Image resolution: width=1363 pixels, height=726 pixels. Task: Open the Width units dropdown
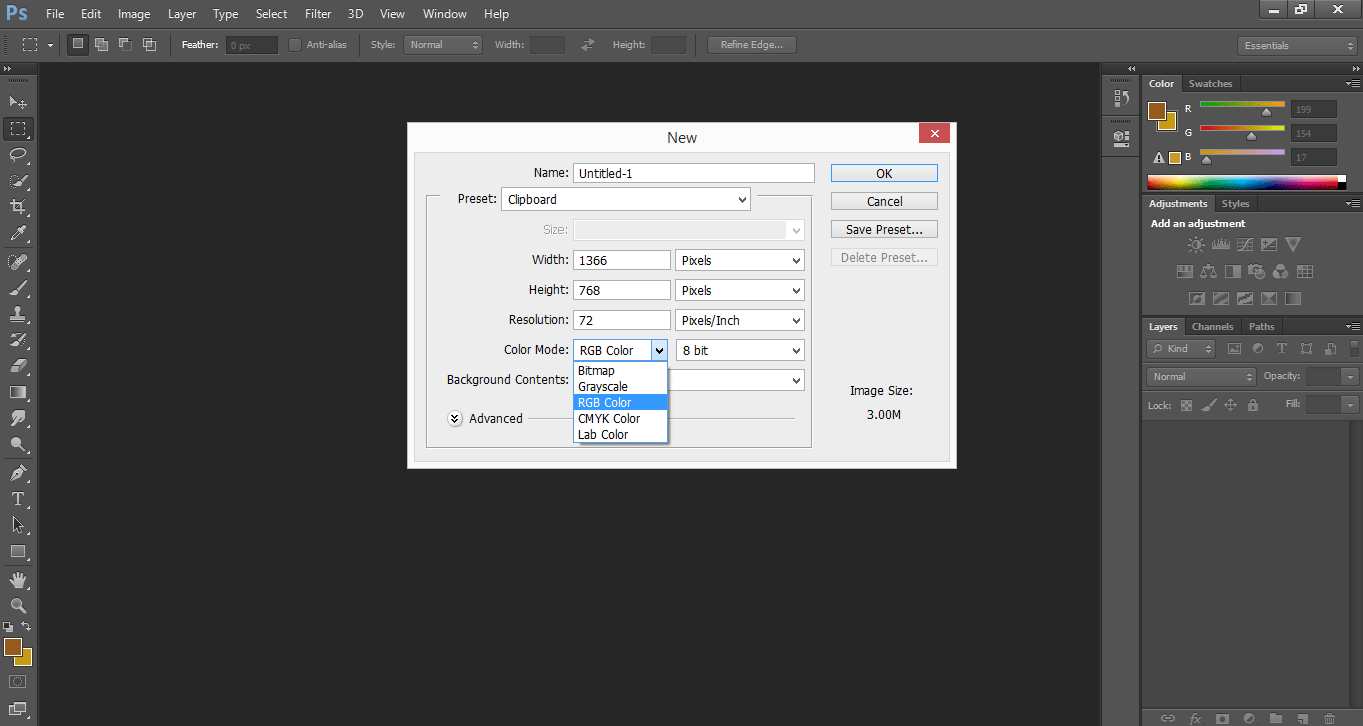coord(739,259)
